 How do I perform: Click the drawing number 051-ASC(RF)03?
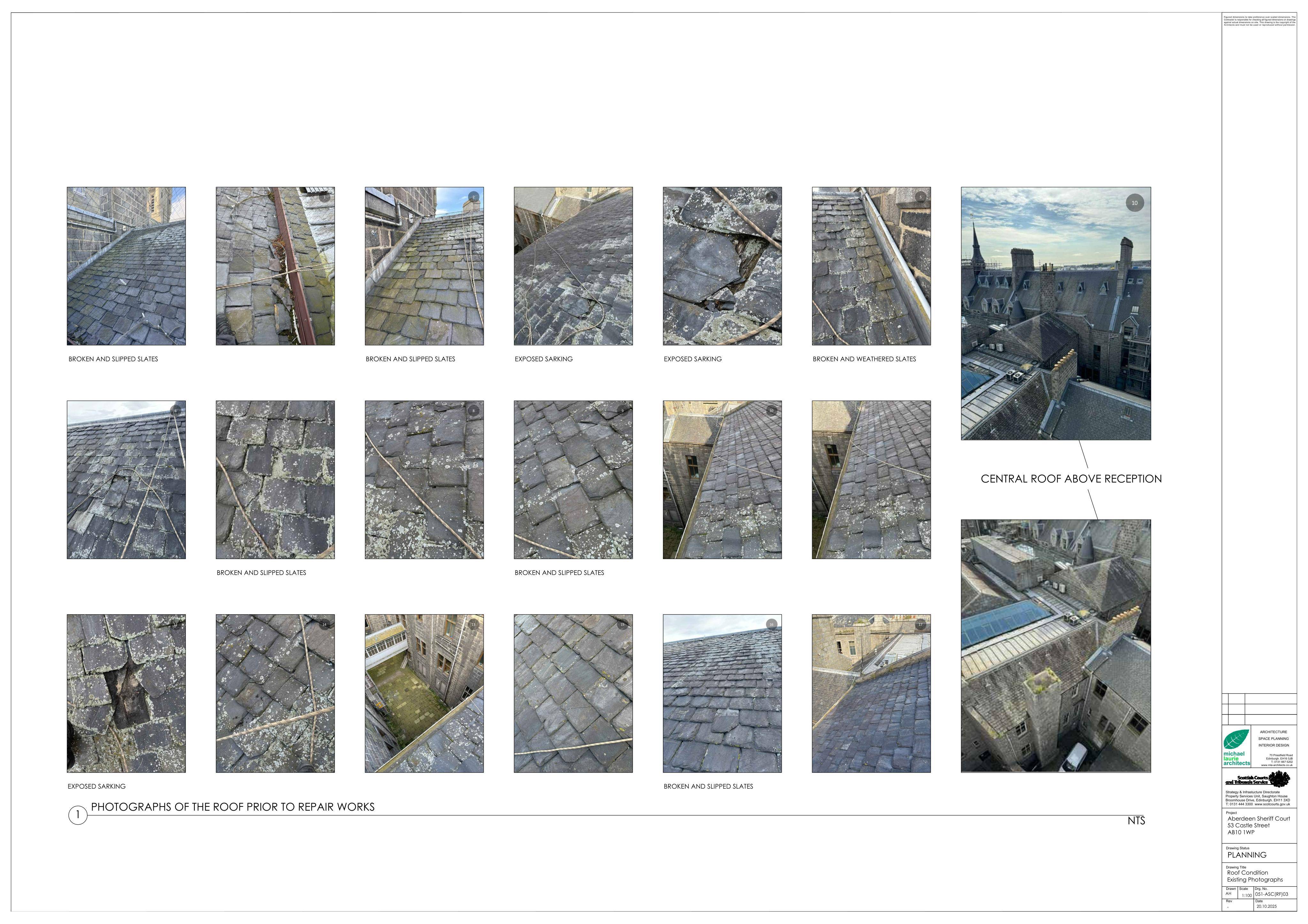pos(1272,894)
